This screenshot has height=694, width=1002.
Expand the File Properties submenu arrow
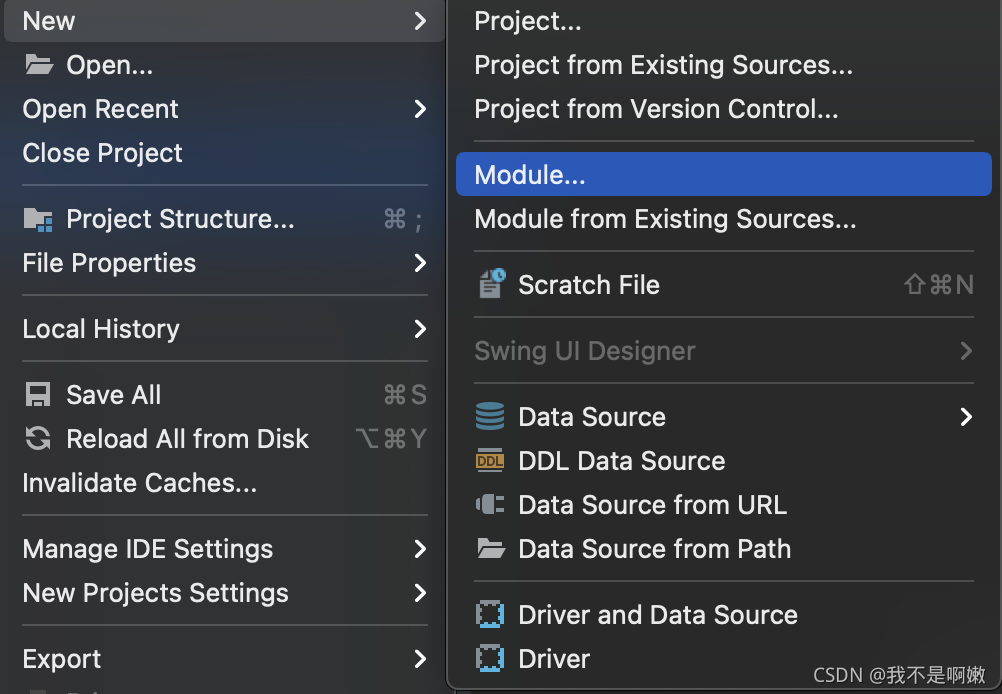click(x=420, y=263)
